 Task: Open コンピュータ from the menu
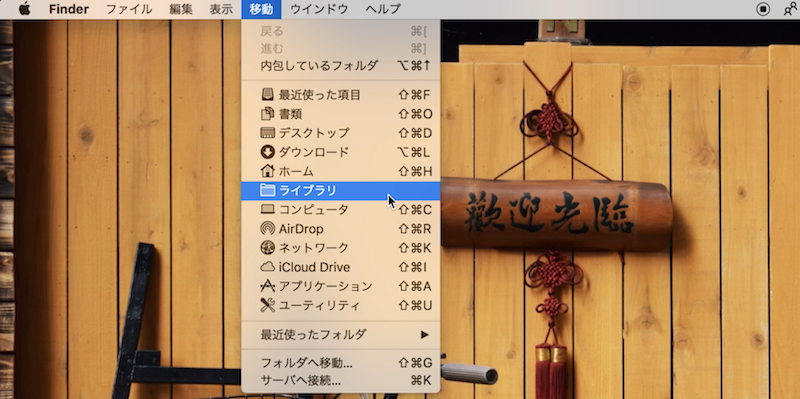pyautogui.click(x=341, y=210)
